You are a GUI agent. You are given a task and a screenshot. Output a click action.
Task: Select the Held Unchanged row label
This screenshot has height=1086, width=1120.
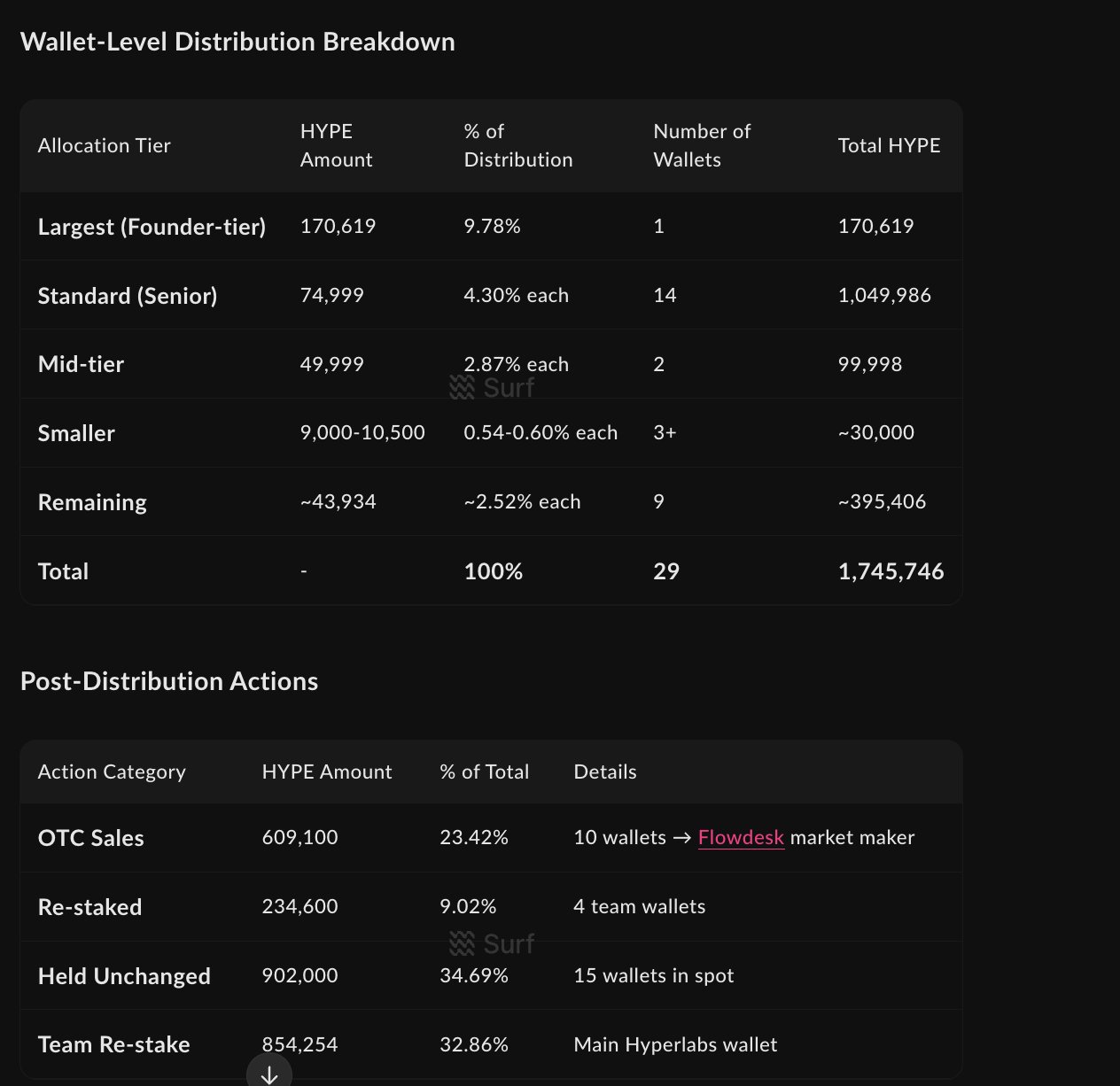point(124,976)
